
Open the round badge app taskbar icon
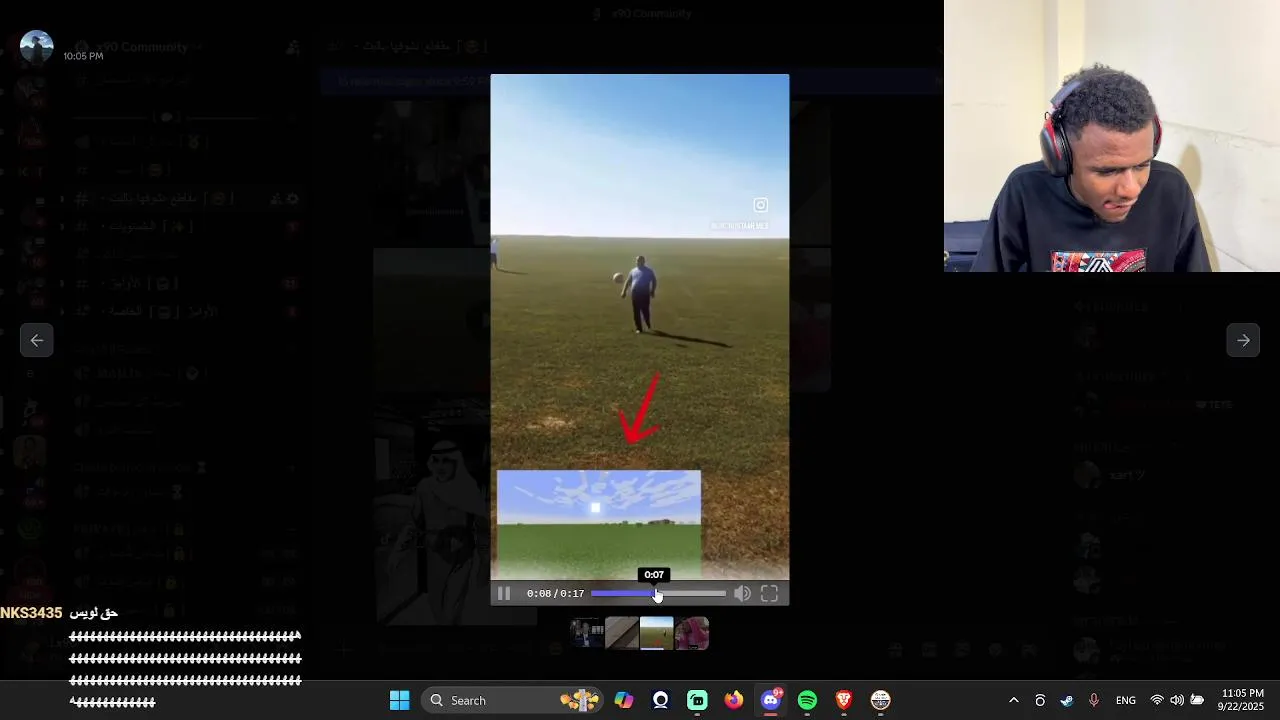pyautogui.click(x=880, y=700)
